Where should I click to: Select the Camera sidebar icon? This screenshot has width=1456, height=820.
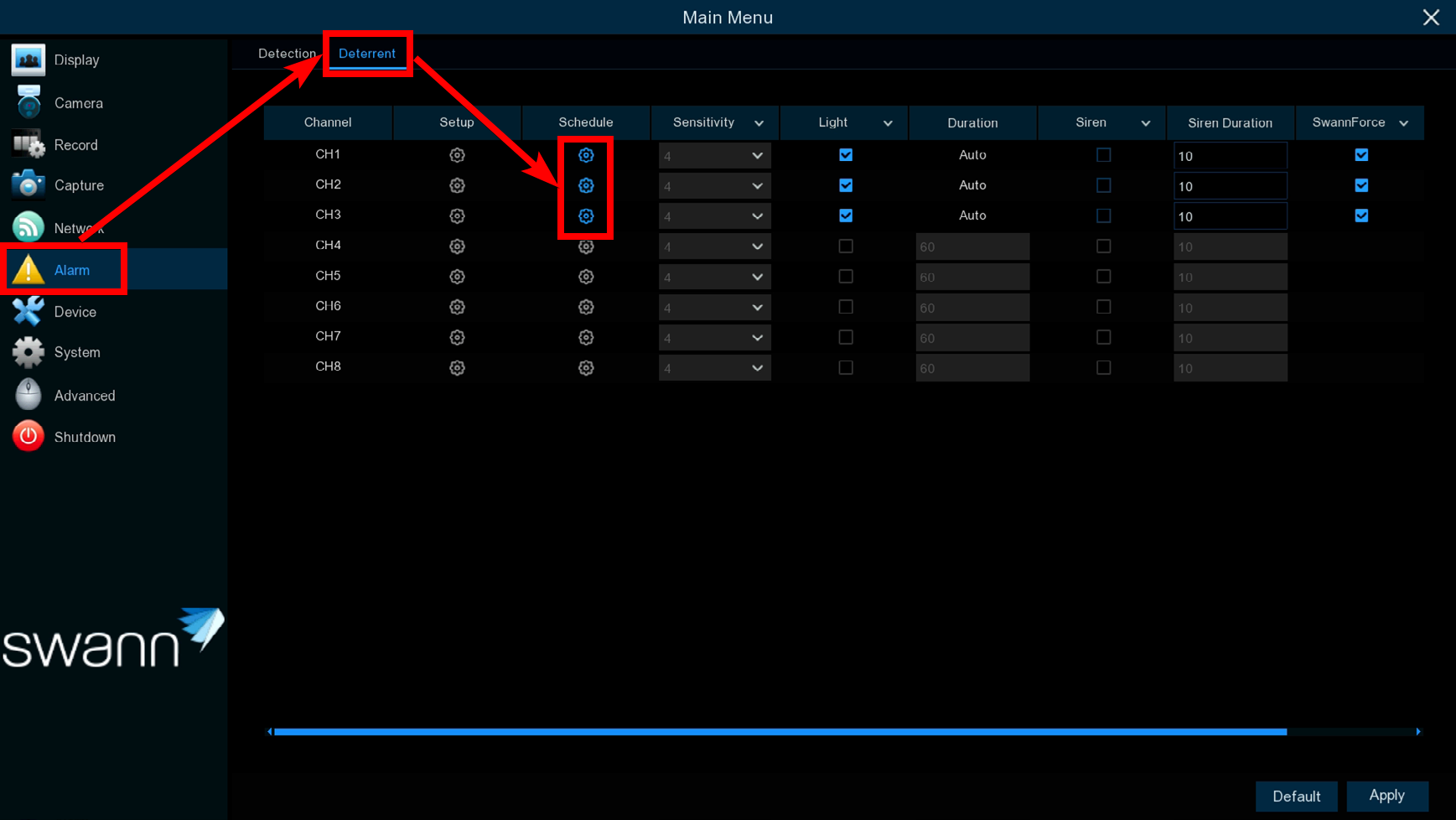click(x=28, y=103)
